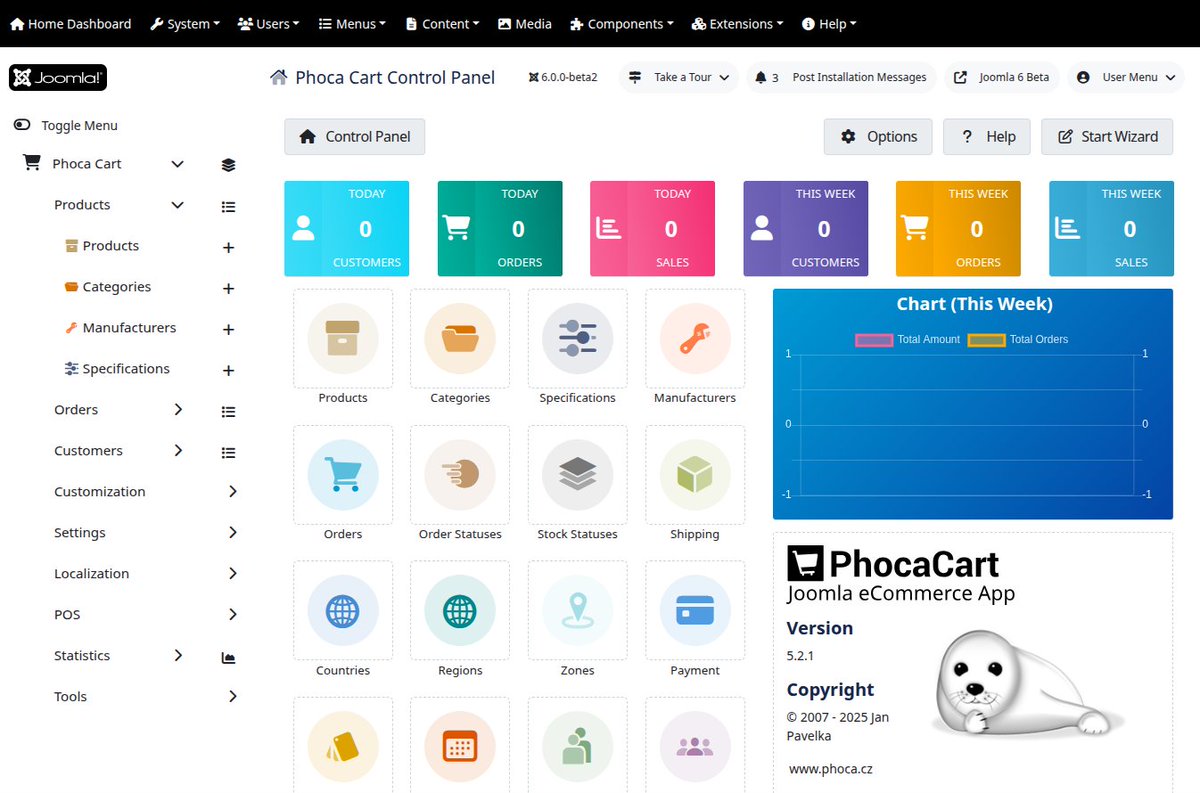Open the Extensions menu
This screenshot has height=793, width=1200.
pyautogui.click(x=737, y=23)
